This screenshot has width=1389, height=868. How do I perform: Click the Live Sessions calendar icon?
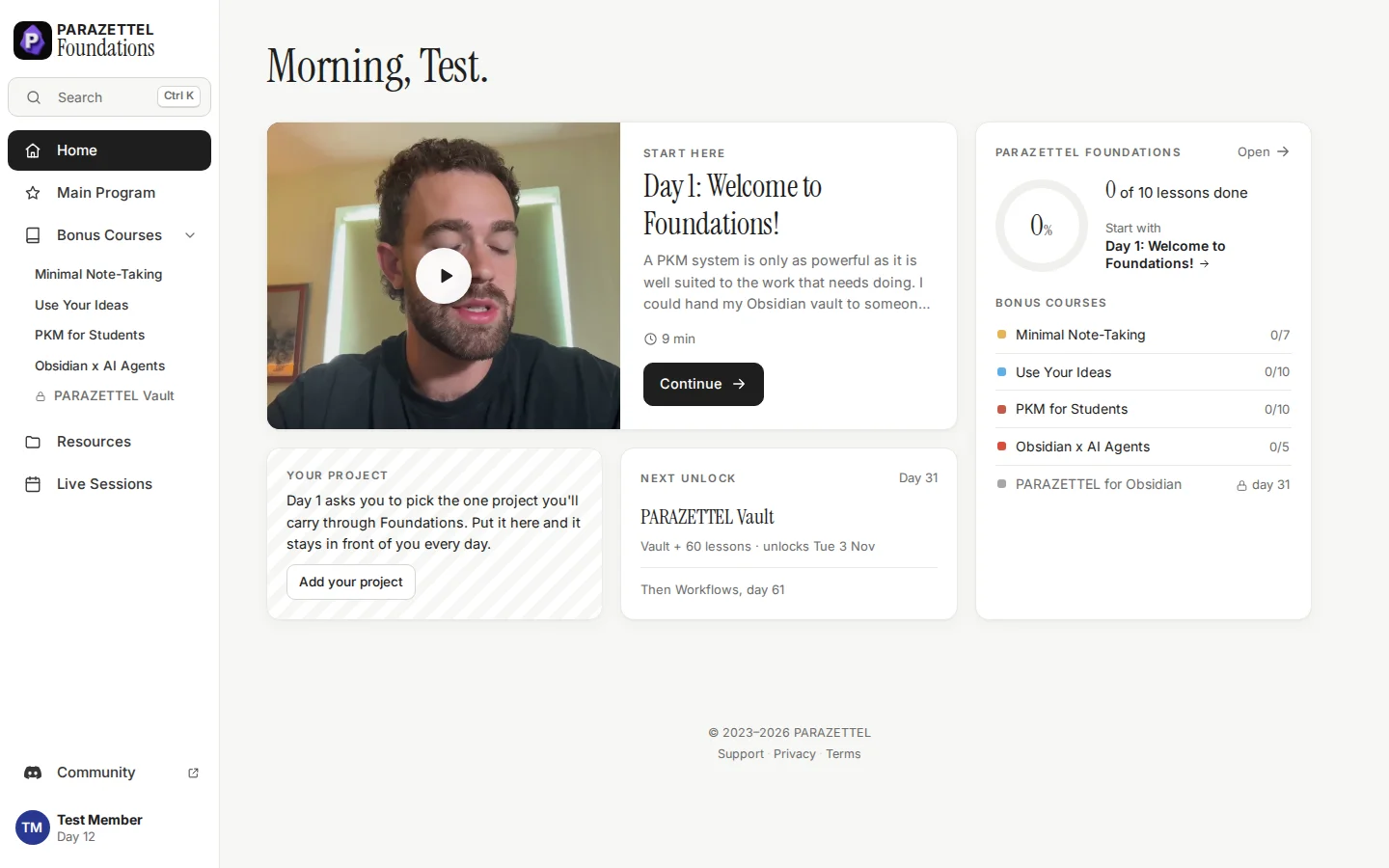(33, 484)
